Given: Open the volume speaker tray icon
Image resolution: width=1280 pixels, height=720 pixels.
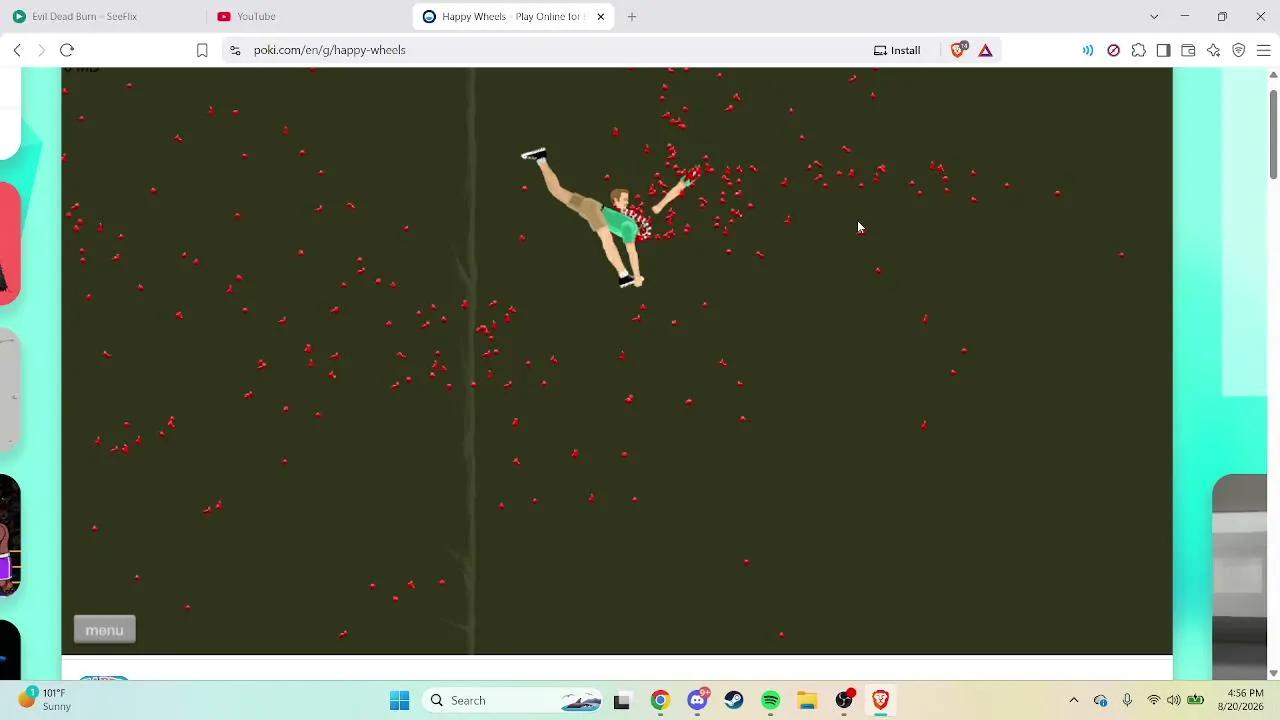Looking at the screenshot, I should (1174, 700).
